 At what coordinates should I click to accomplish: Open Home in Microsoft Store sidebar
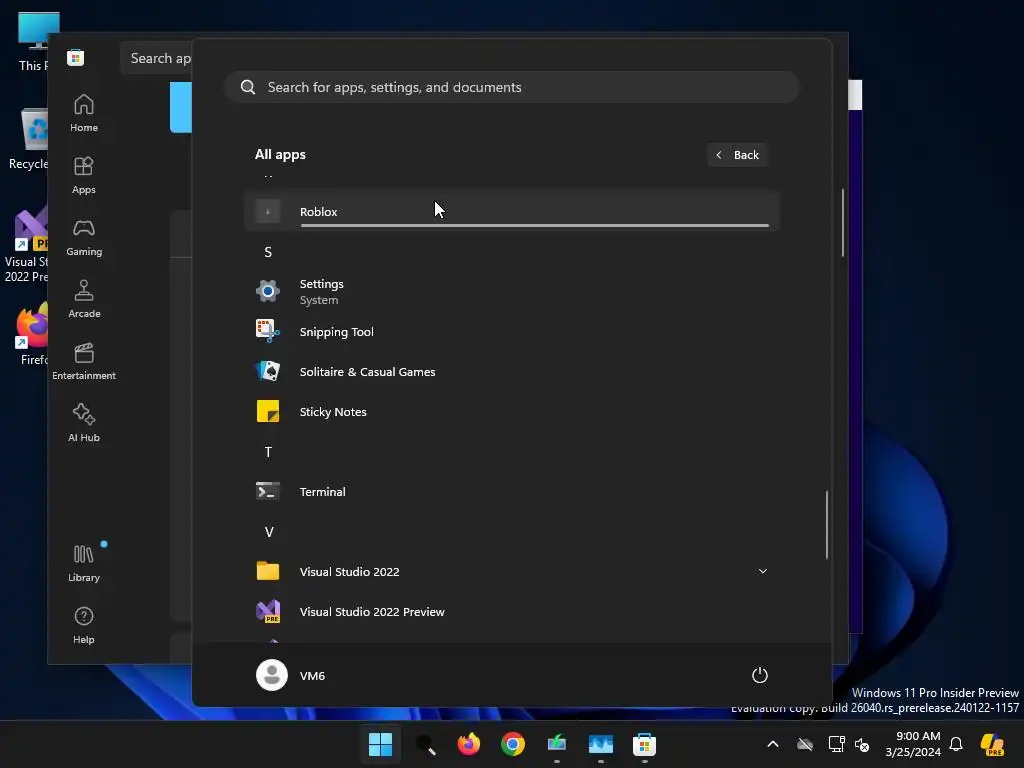coord(84,113)
